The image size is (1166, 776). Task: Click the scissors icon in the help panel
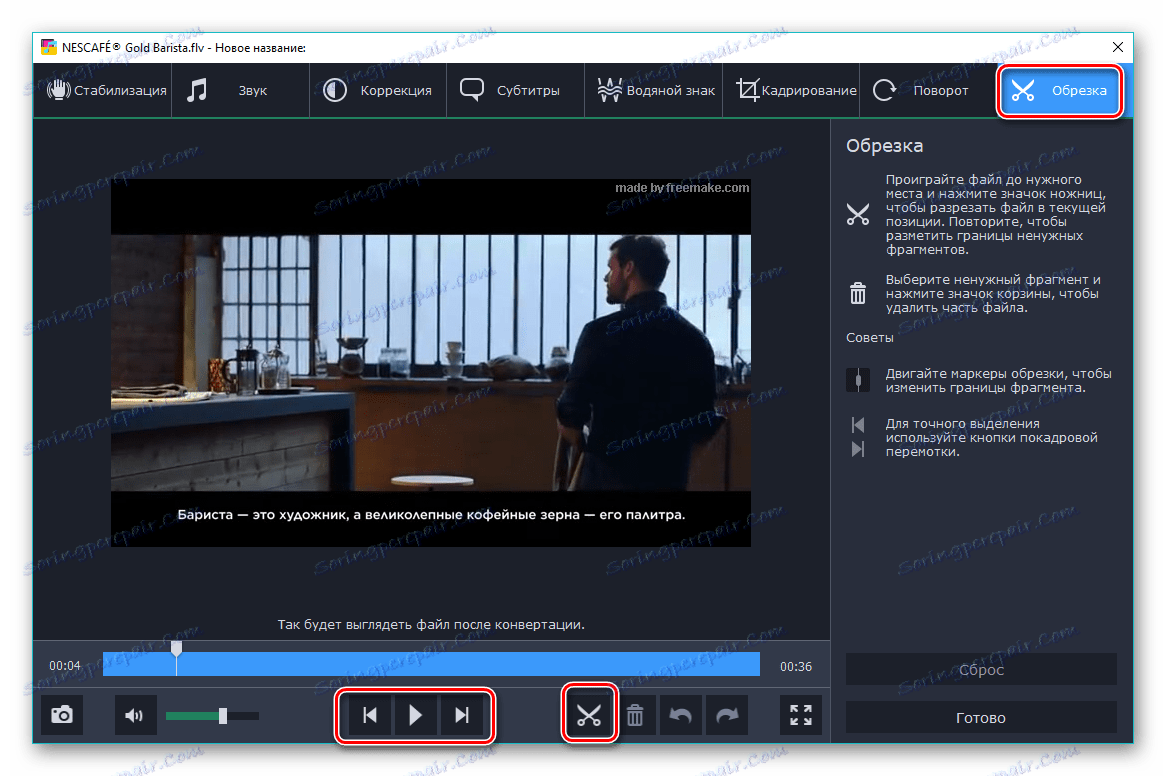(857, 215)
